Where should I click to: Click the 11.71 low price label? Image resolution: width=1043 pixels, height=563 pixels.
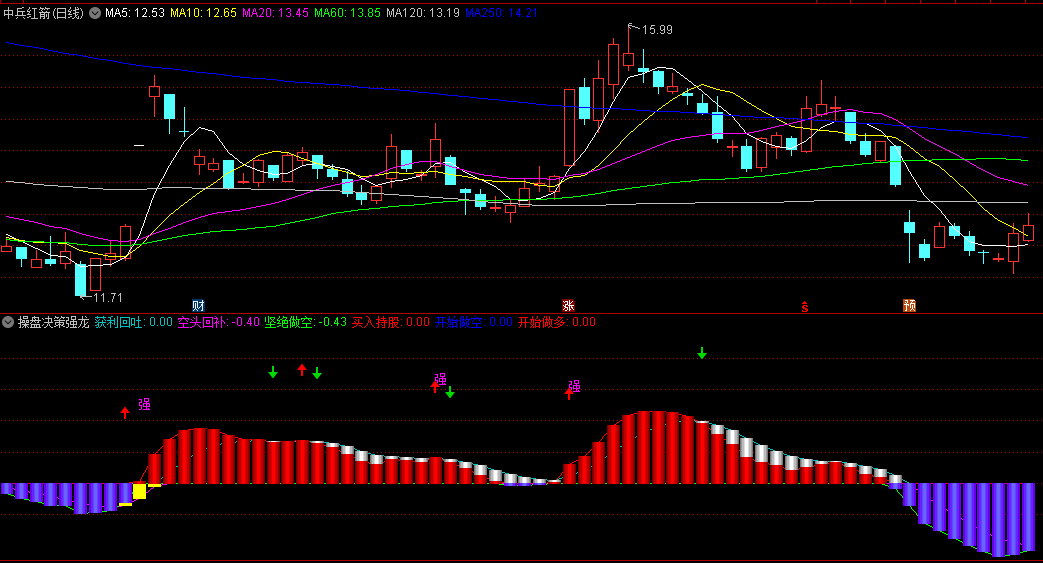point(108,297)
